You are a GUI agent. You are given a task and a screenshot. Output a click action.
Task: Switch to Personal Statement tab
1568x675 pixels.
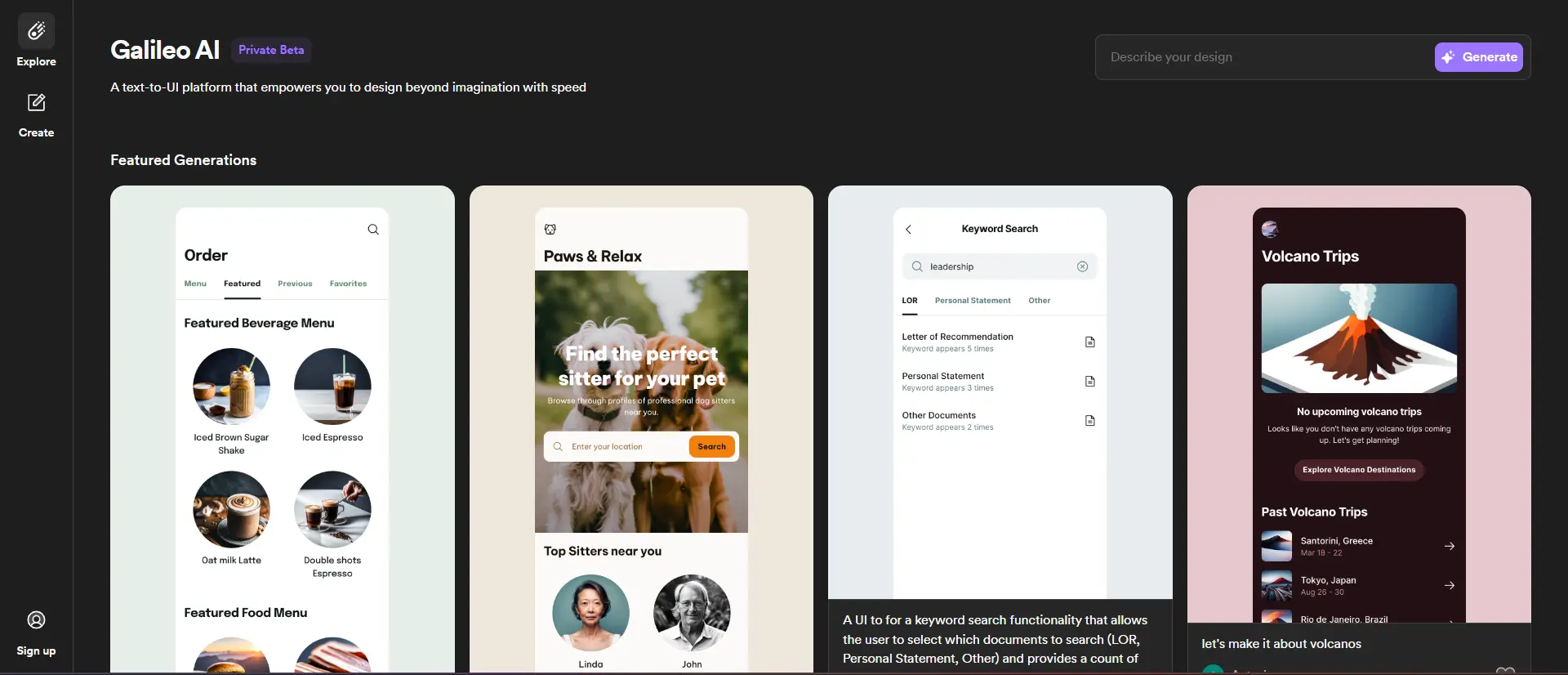(973, 301)
